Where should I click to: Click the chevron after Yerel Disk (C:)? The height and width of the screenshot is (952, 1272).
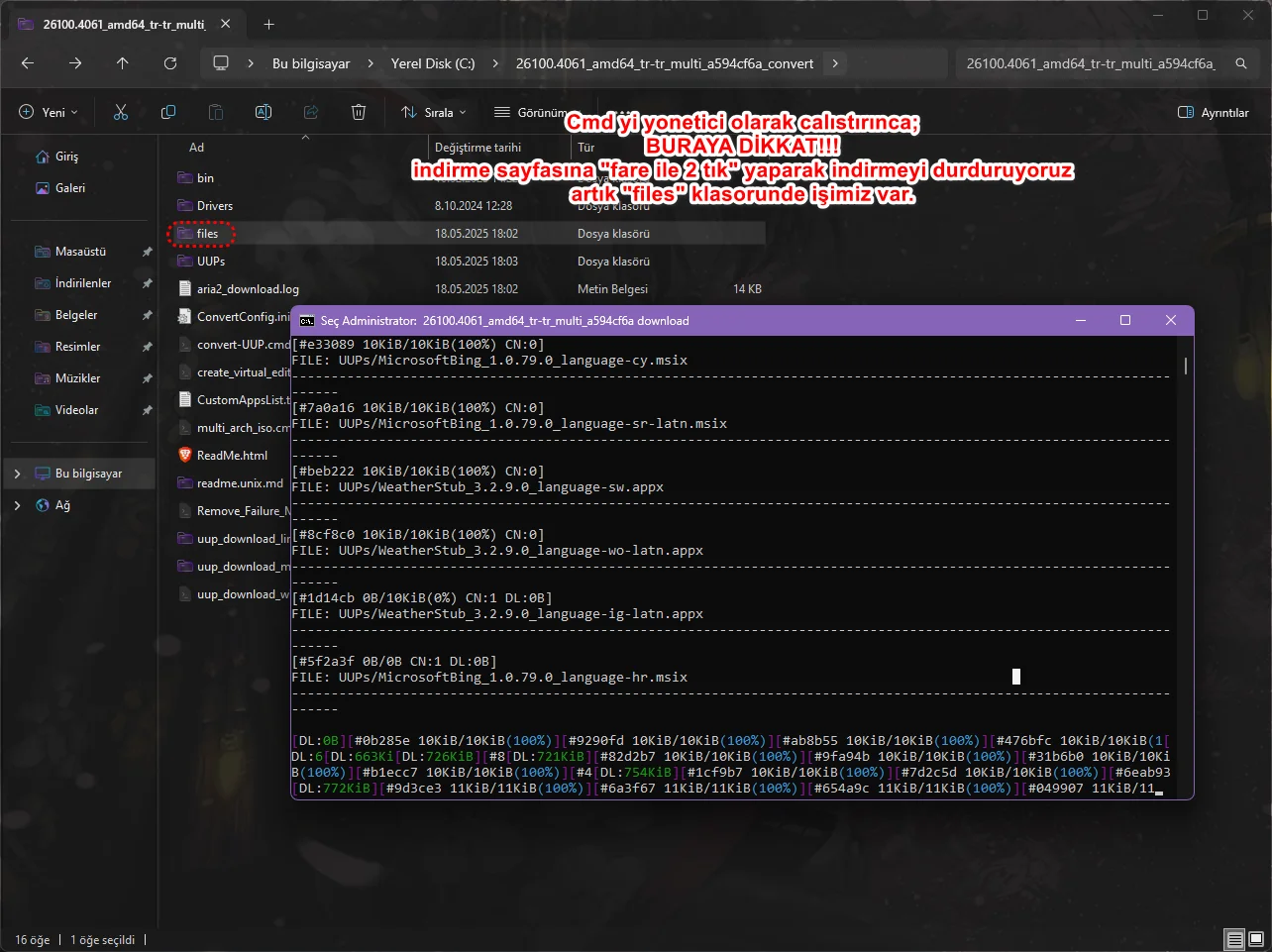pos(495,63)
